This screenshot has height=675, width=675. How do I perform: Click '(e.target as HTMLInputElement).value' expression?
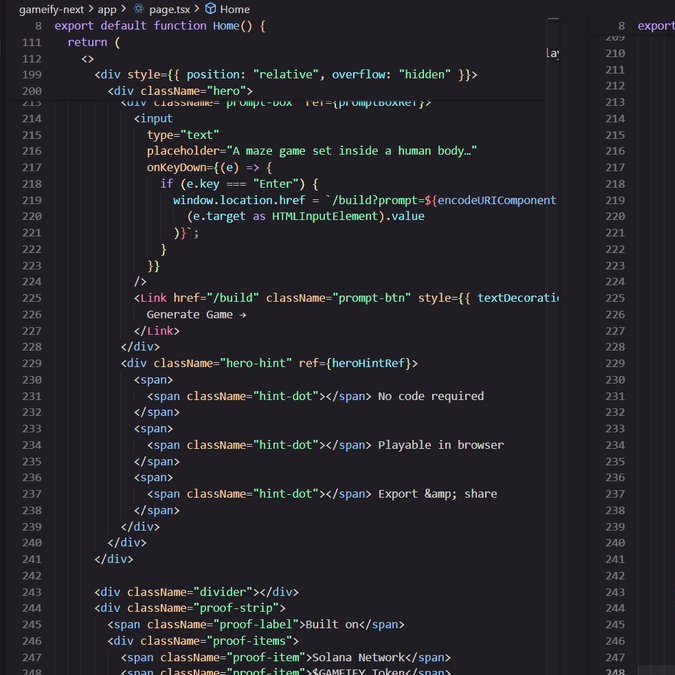click(x=306, y=217)
